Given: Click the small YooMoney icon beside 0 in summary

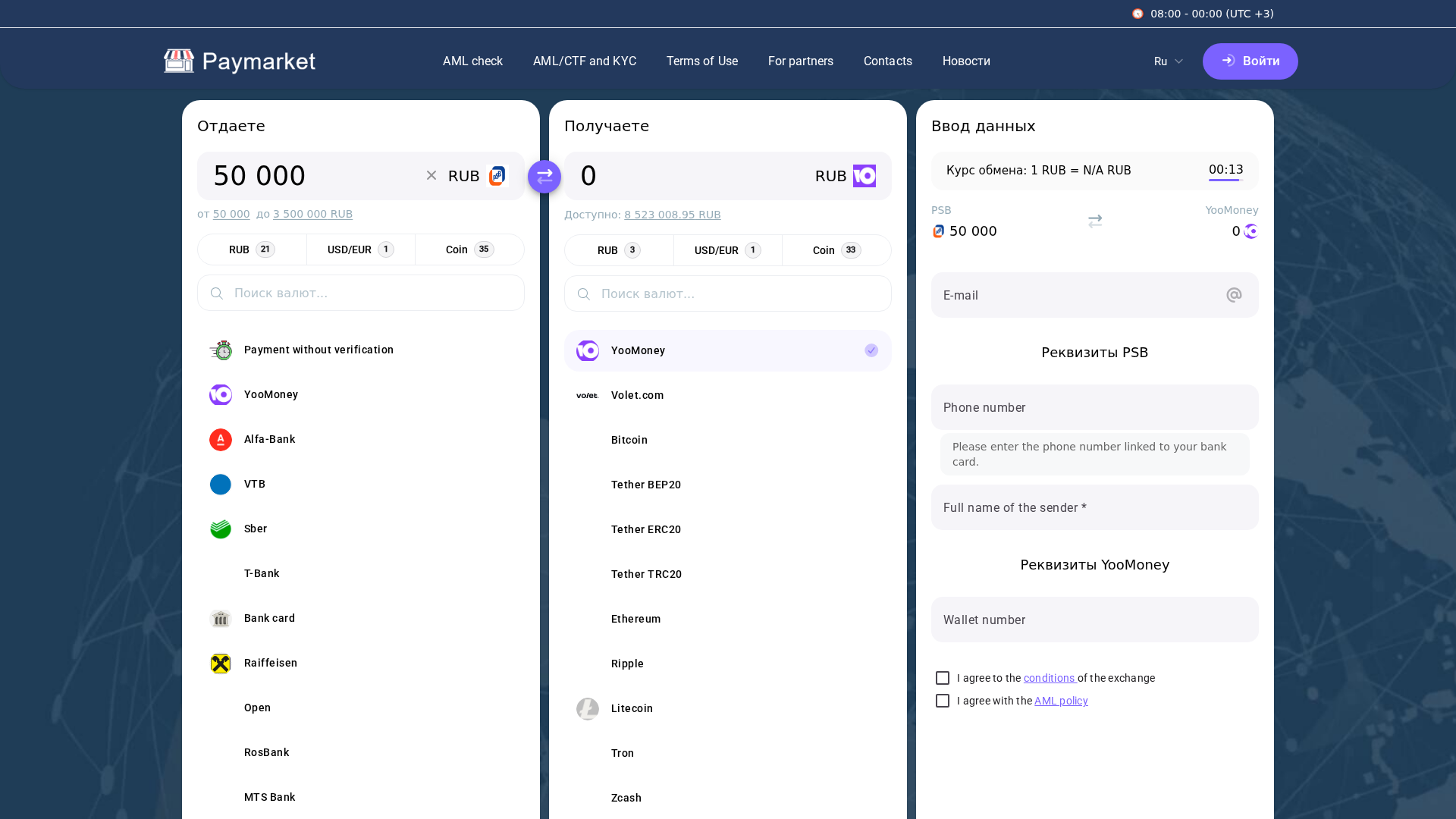Looking at the screenshot, I should [x=1251, y=231].
